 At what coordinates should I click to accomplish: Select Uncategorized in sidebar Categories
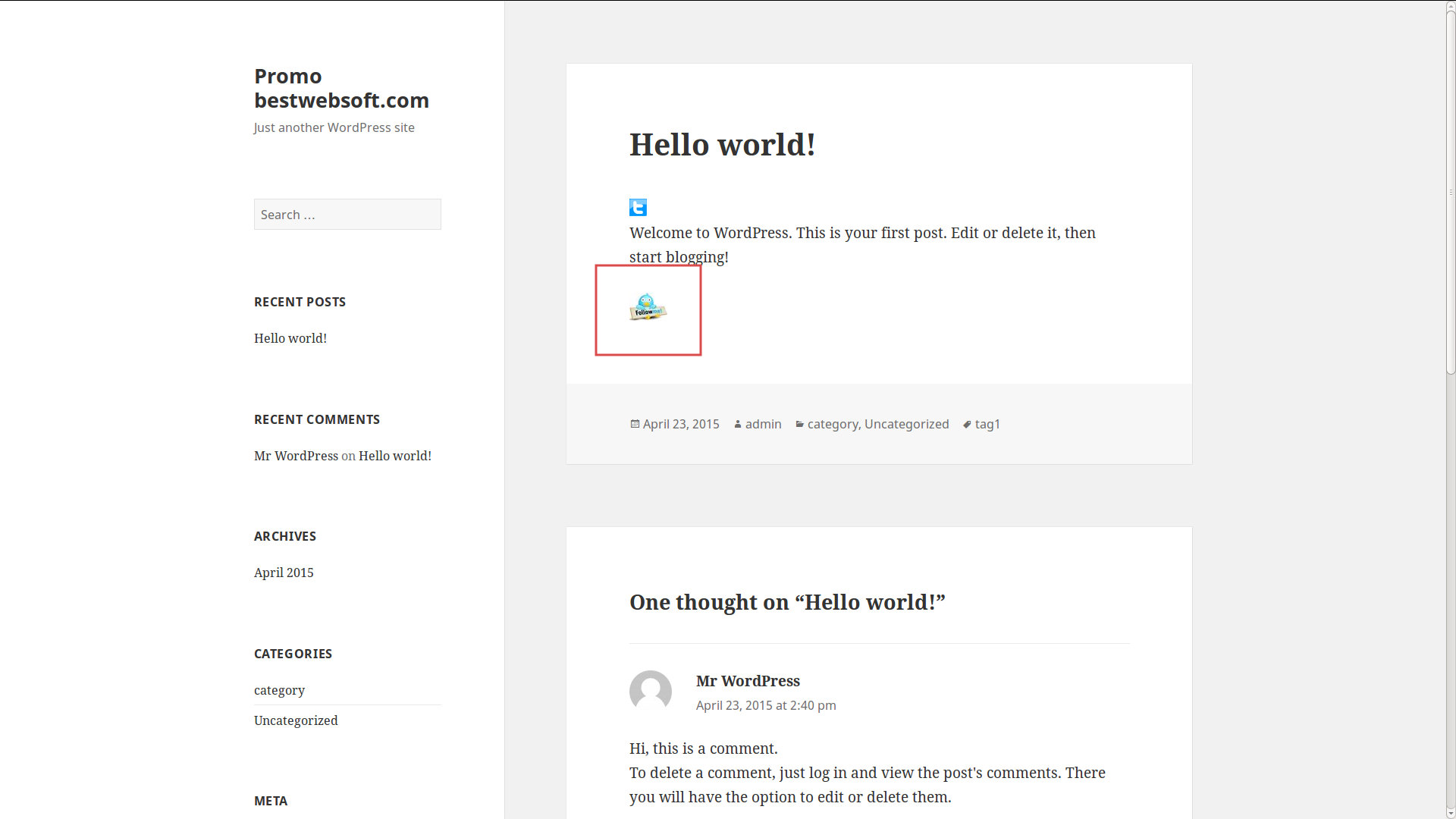(x=296, y=720)
